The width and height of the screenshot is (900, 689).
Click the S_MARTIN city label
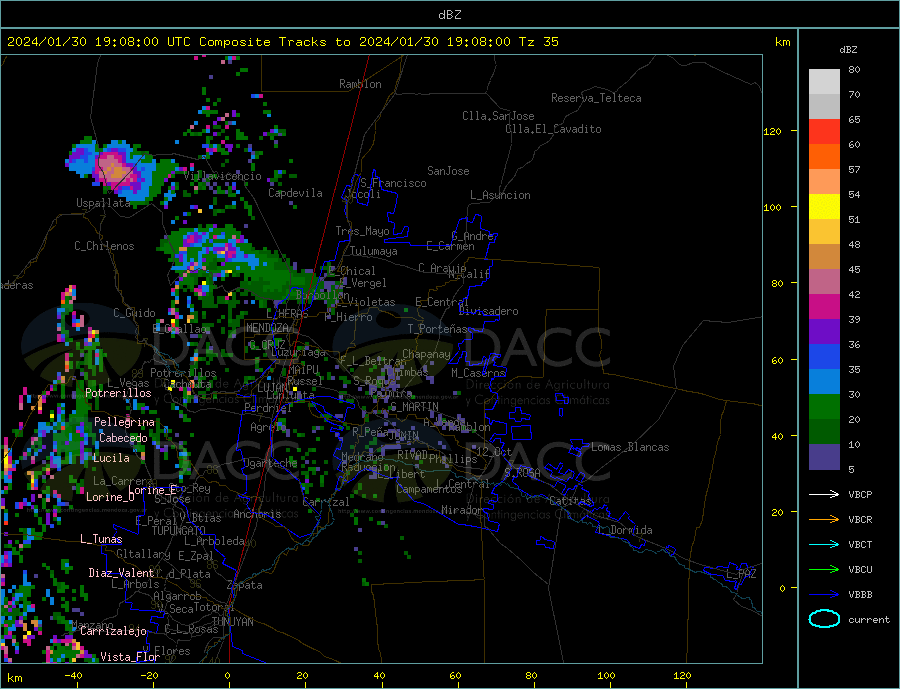(414, 407)
